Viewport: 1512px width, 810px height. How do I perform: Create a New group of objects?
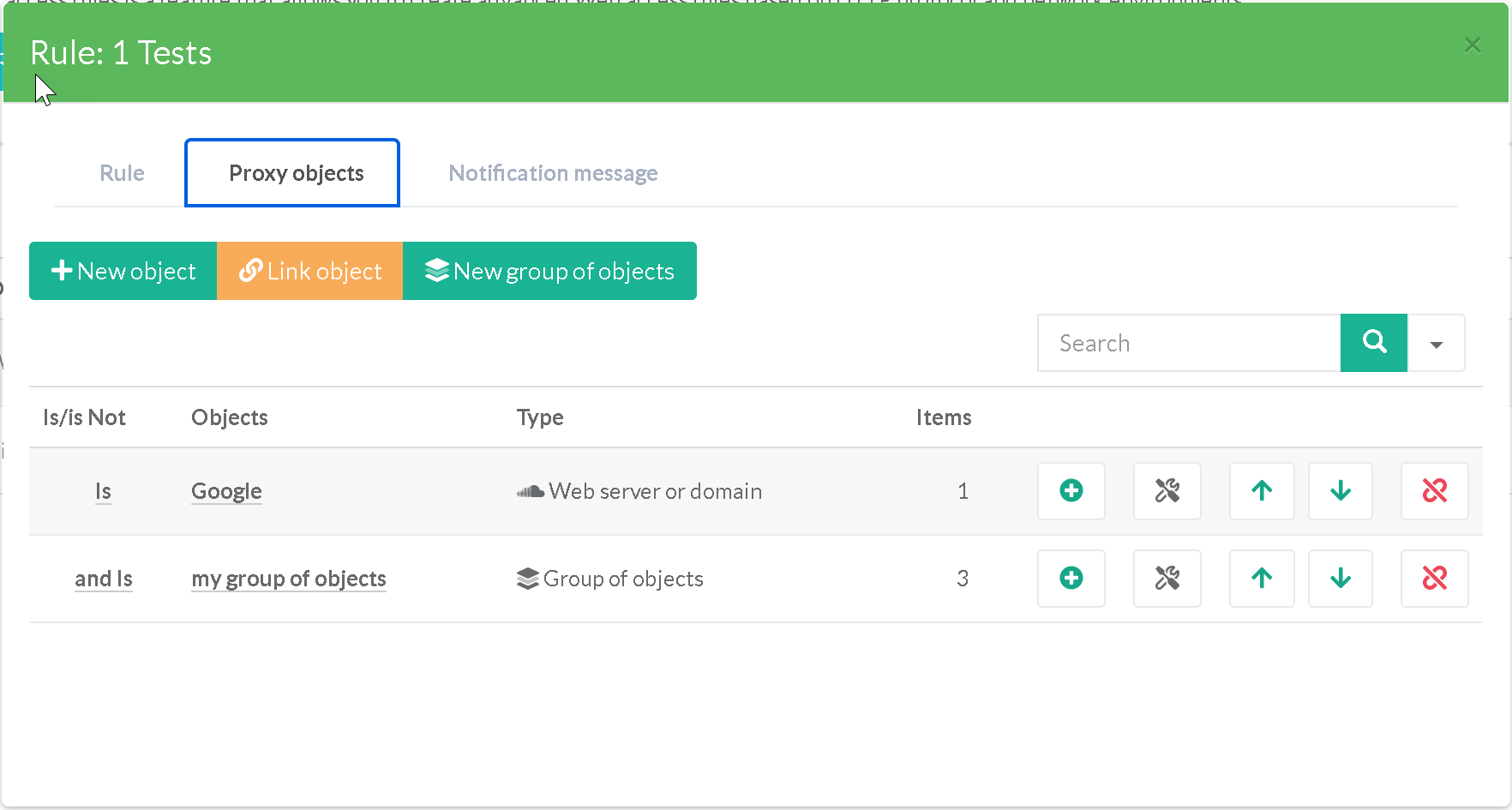pos(549,271)
